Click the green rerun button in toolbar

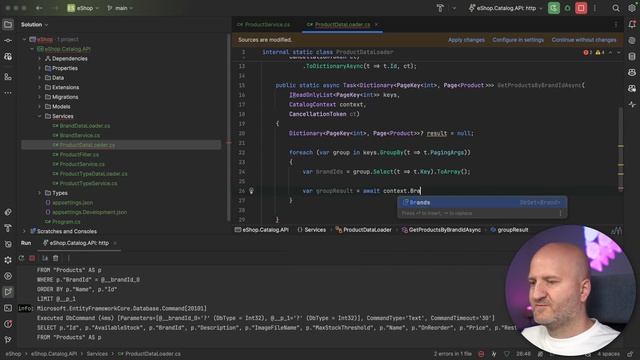(554, 8)
